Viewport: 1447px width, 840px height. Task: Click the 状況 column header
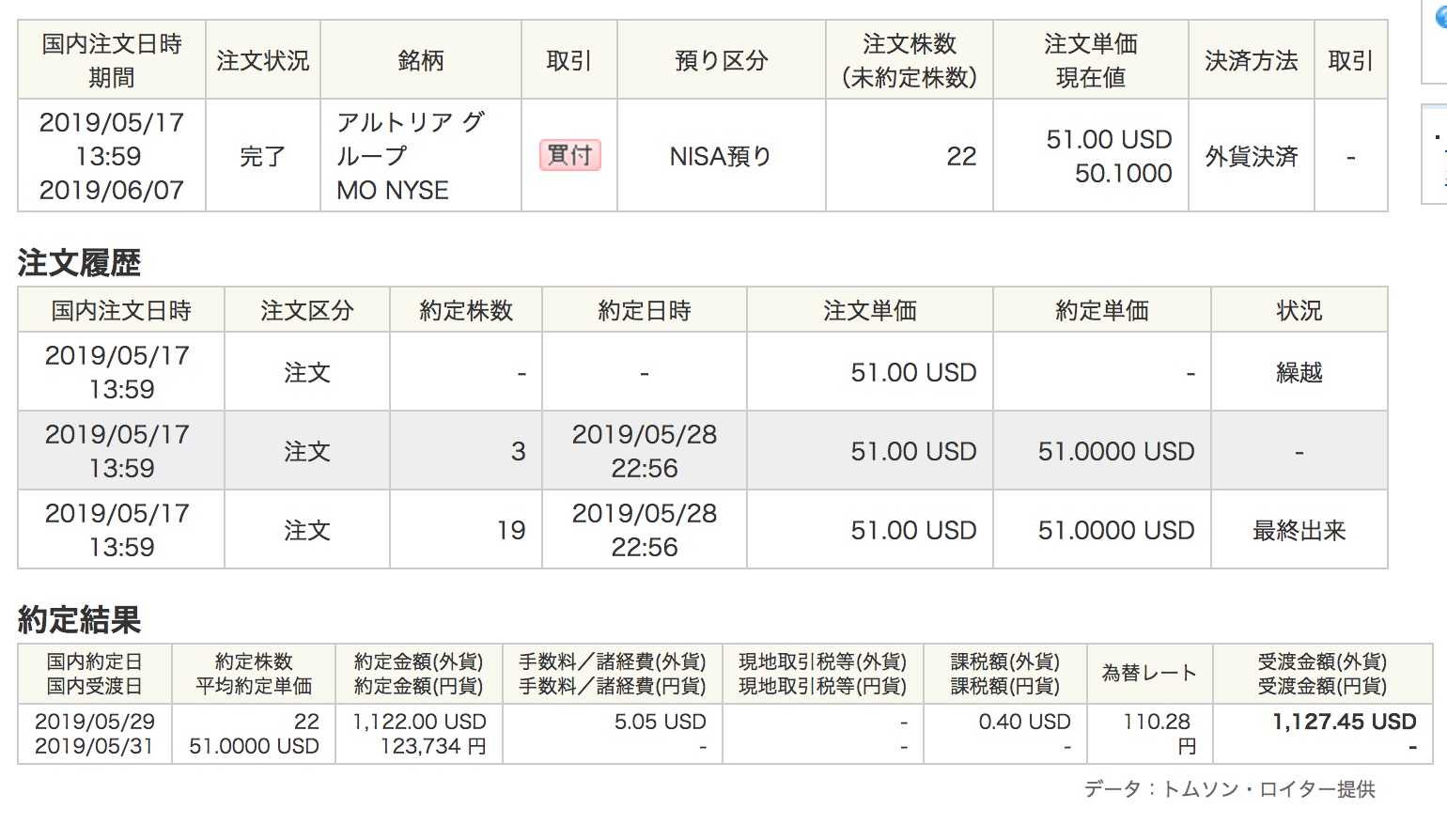[x=1299, y=310]
